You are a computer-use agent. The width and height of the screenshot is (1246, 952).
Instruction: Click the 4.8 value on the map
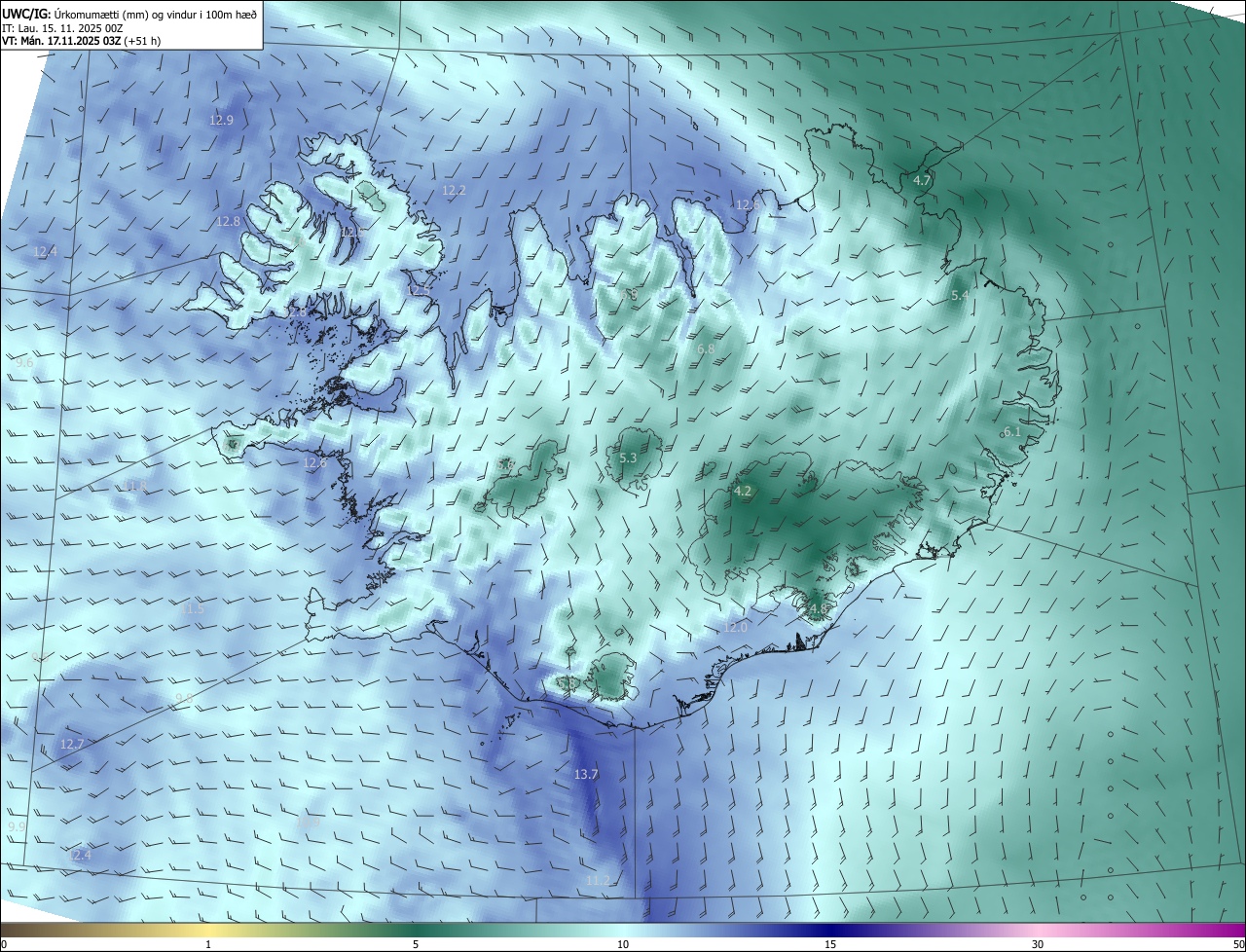pos(817,610)
